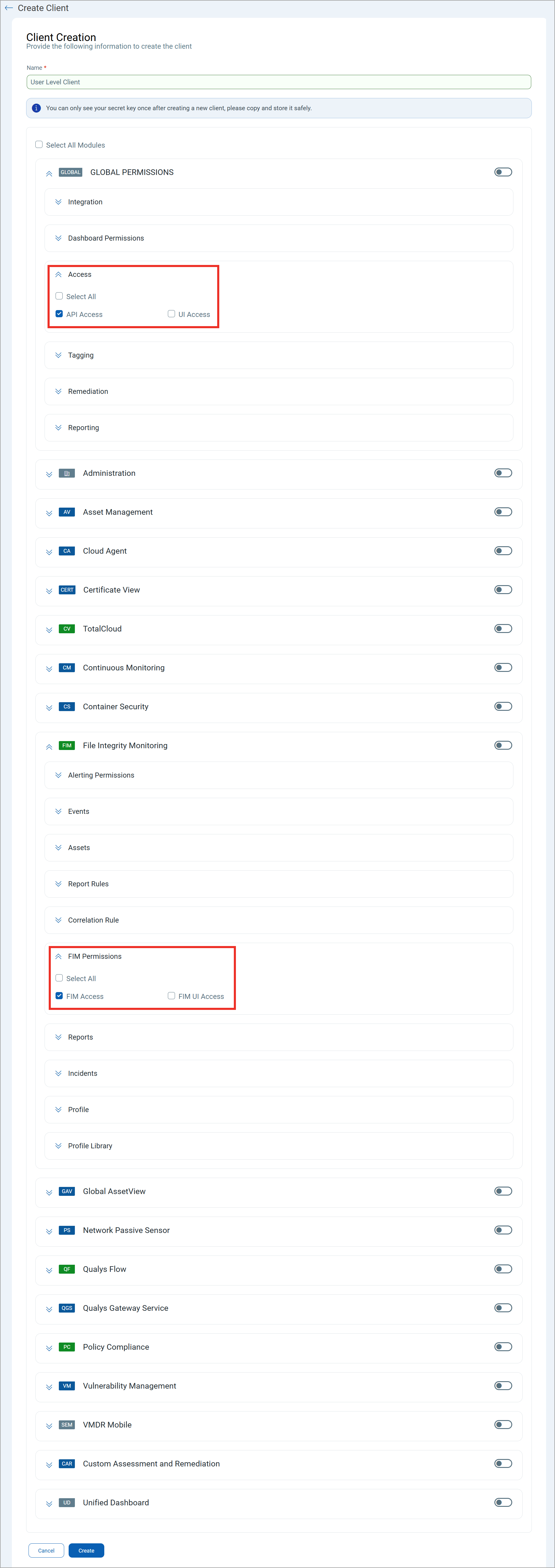This screenshot has height=1568, width=555.
Task: Click the CERT Certificate View badge
Action: tap(67, 590)
